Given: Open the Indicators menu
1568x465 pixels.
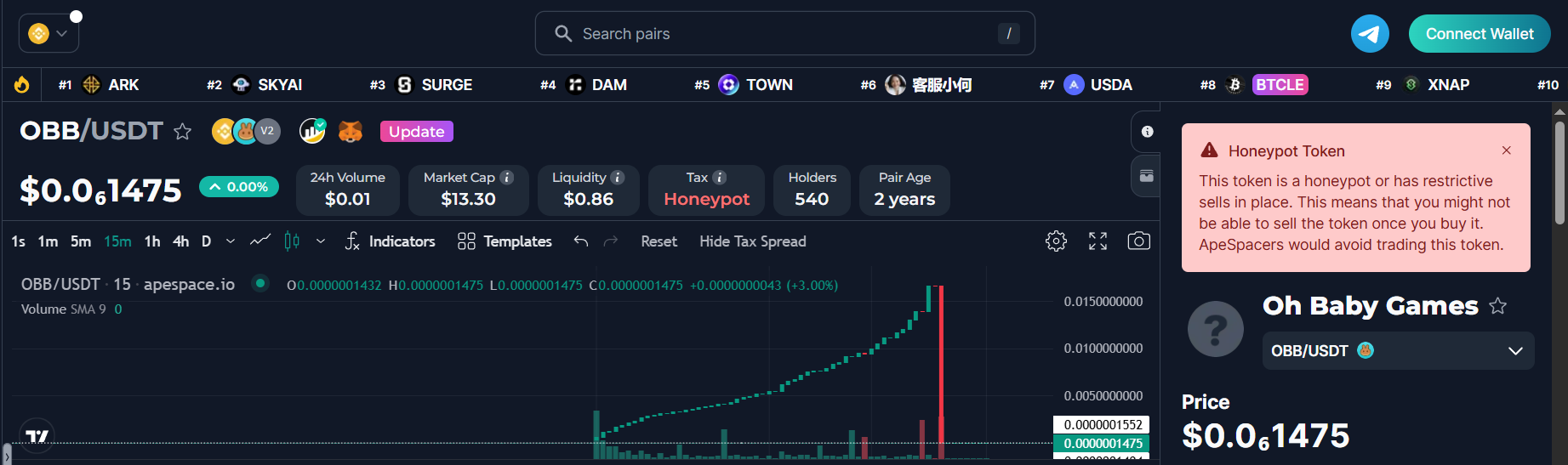Looking at the screenshot, I should click(x=390, y=241).
